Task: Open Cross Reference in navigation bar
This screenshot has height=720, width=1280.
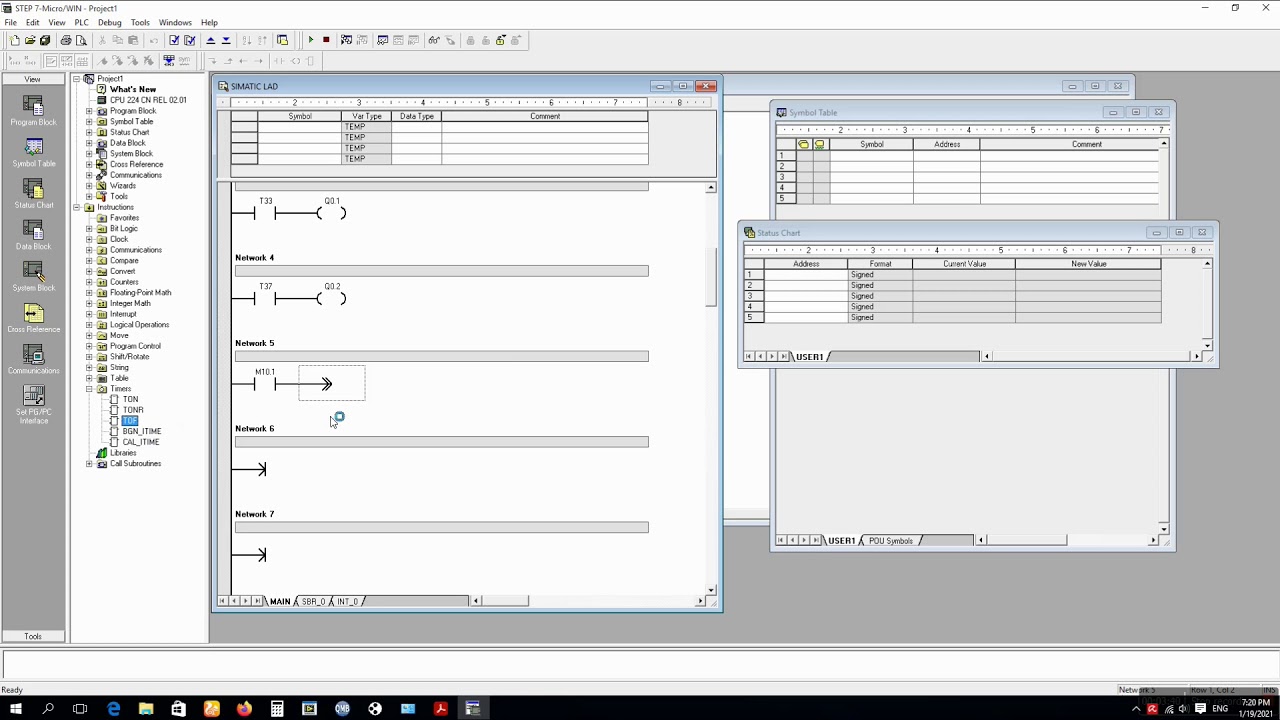Action: 33,319
